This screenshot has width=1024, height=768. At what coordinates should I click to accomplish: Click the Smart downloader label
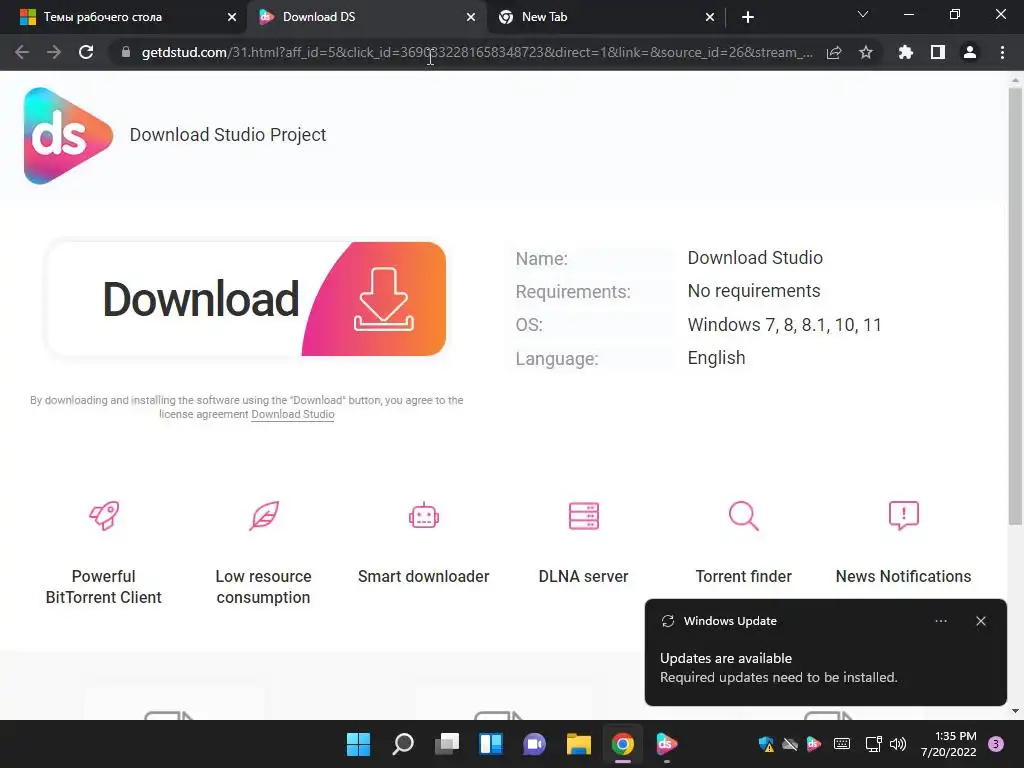(x=423, y=577)
